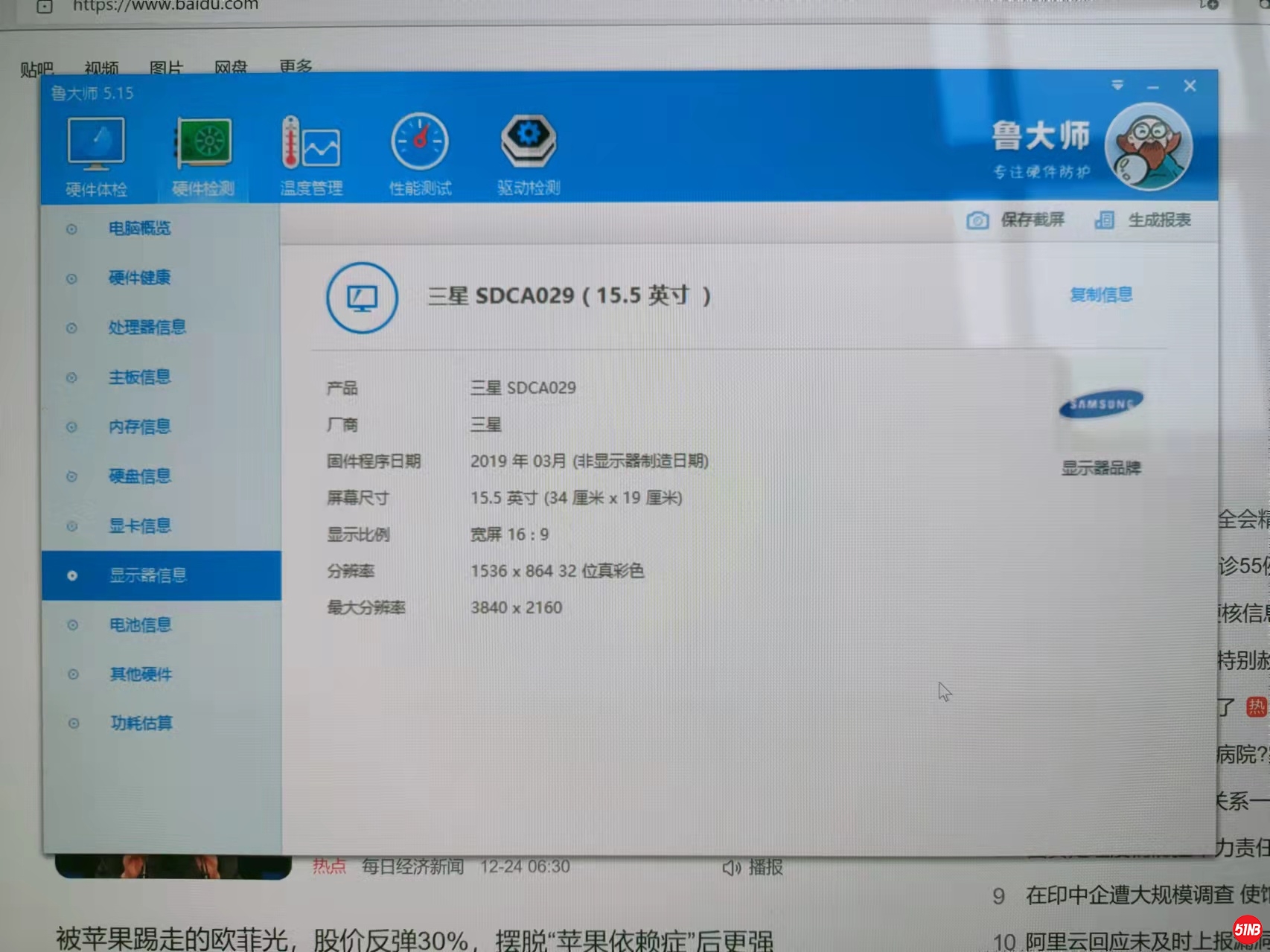Select 电脑概览 in the sidebar
Image resolution: width=1270 pixels, height=952 pixels.
pyautogui.click(x=139, y=229)
